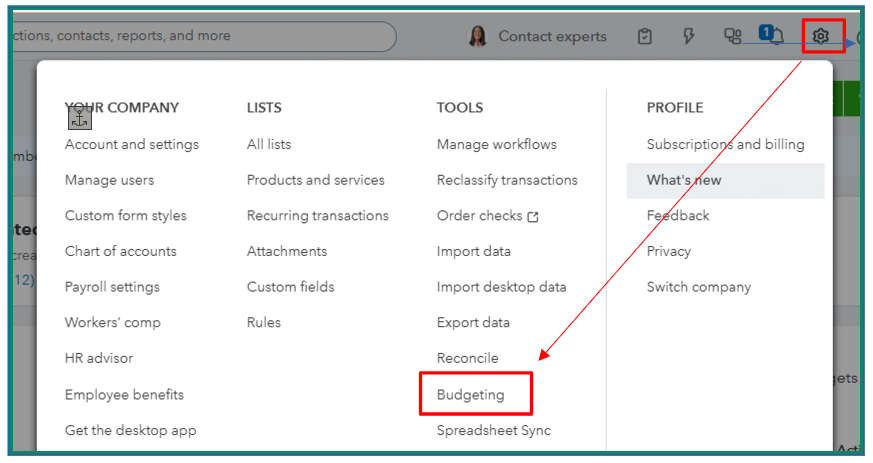Screen dimensions: 873x463
Task: Open the Reconcile tool
Action: [x=467, y=358]
